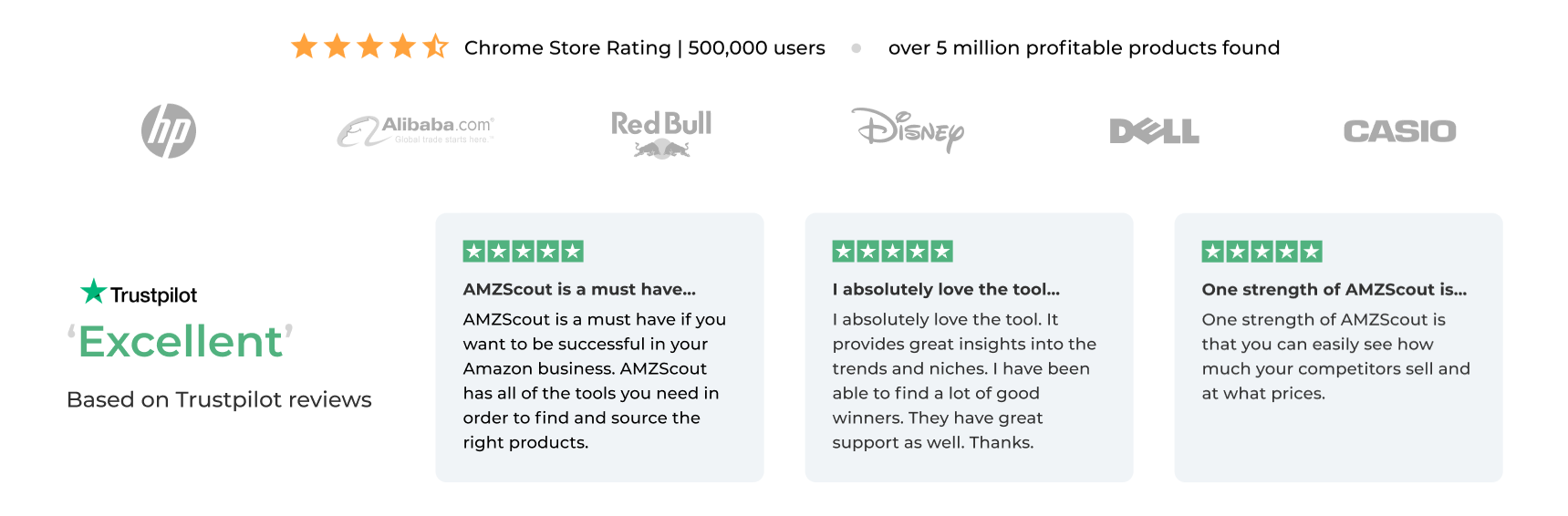
Task: Click the orange Chrome Store rating stars
Action: pos(369,46)
